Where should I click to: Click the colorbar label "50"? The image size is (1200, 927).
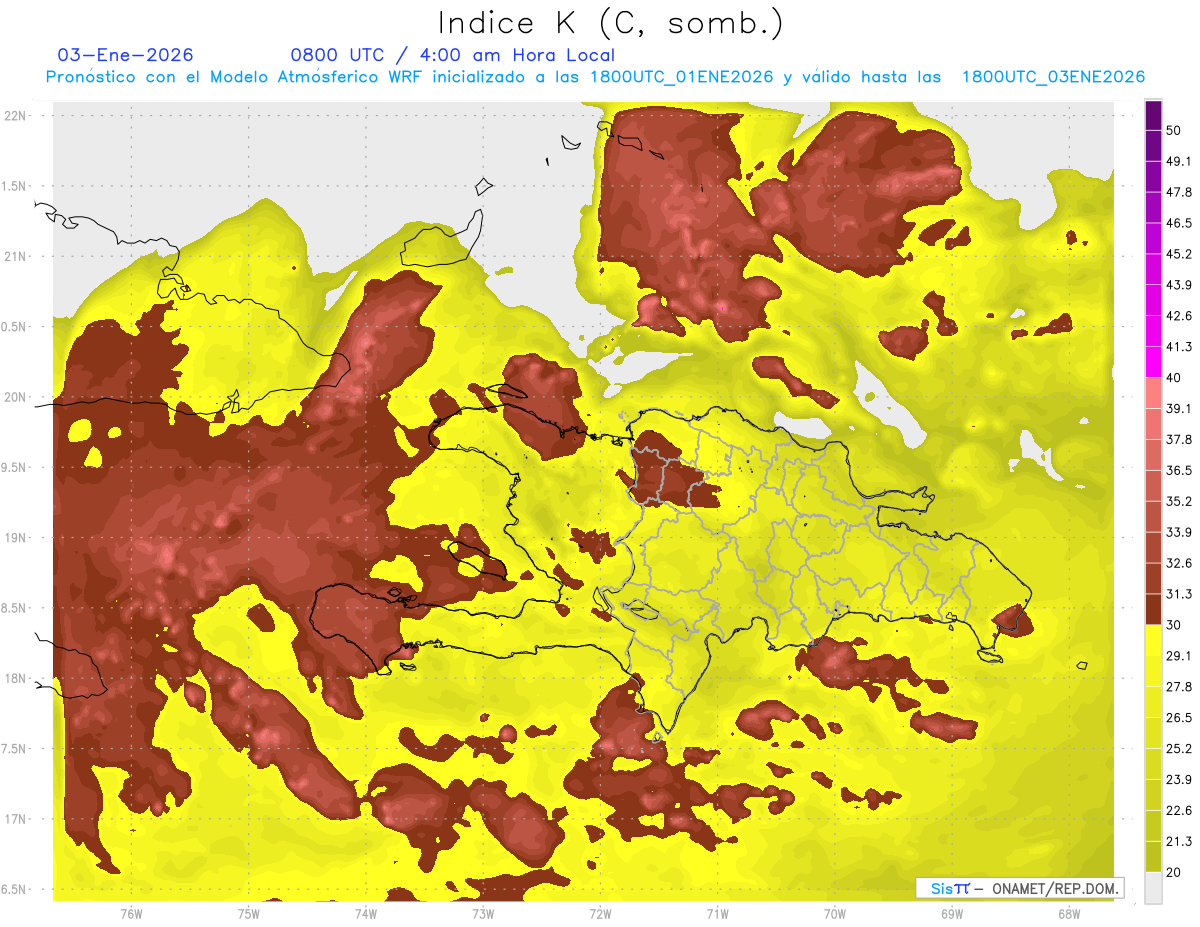[1176, 130]
